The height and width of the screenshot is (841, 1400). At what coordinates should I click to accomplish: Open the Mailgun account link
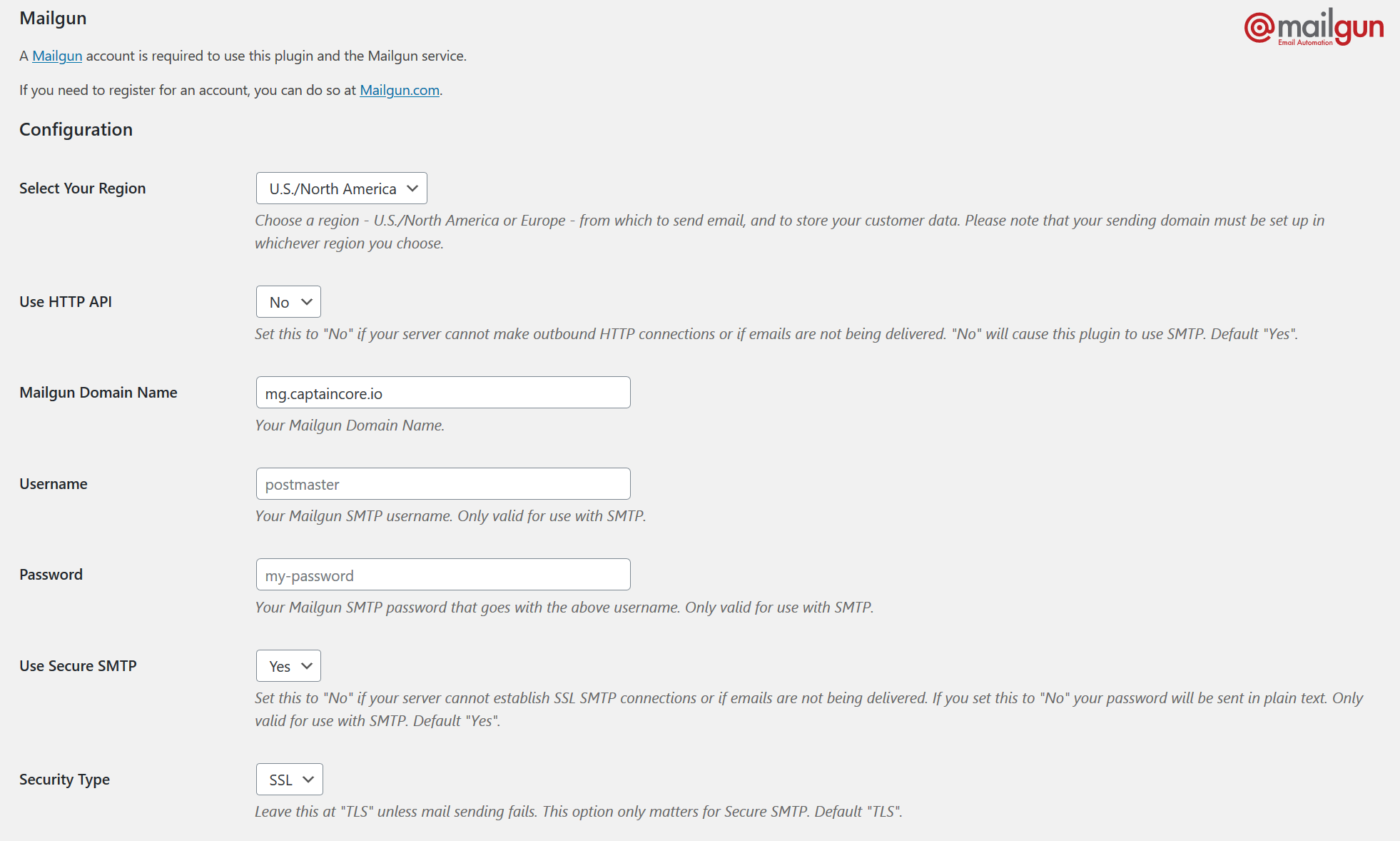pos(57,56)
